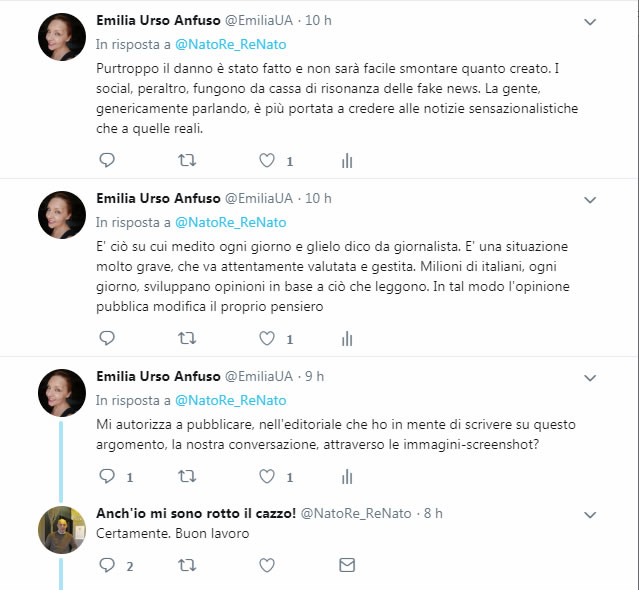Like the second tweet about 'opinione pubblica'
The image size is (639, 590).
click(267, 339)
